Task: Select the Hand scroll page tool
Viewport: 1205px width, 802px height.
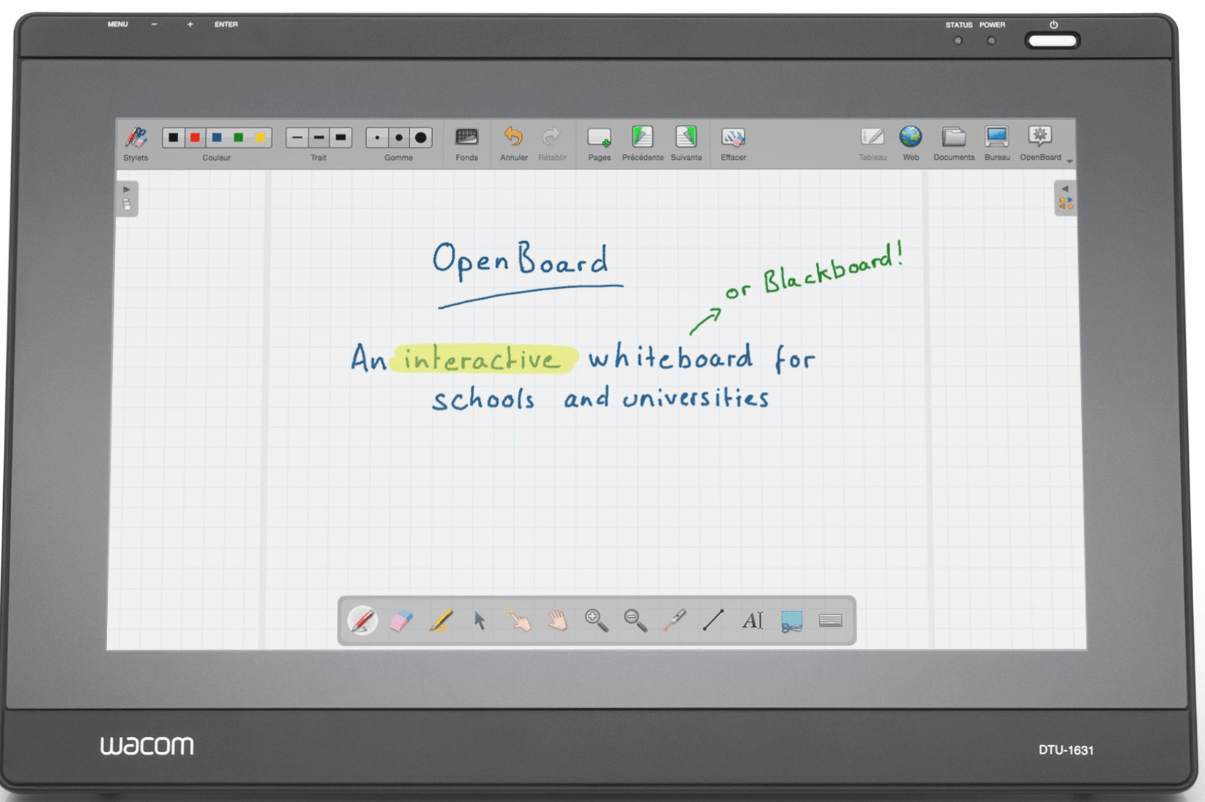Action: pyautogui.click(x=557, y=621)
